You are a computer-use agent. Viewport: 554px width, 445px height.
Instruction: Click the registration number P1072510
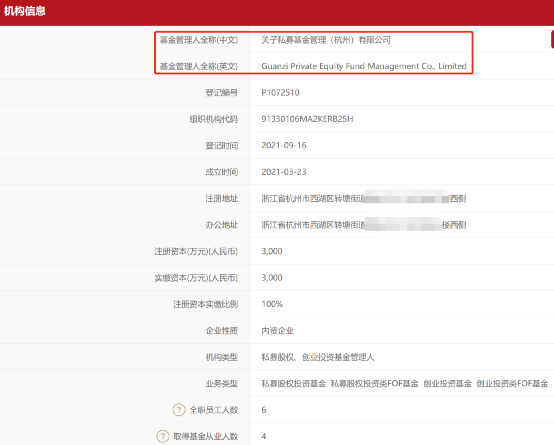tap(280, 93)
